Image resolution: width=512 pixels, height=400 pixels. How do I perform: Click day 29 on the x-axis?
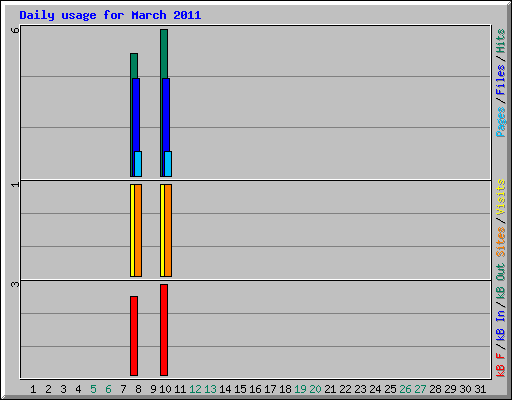[450, 389]
